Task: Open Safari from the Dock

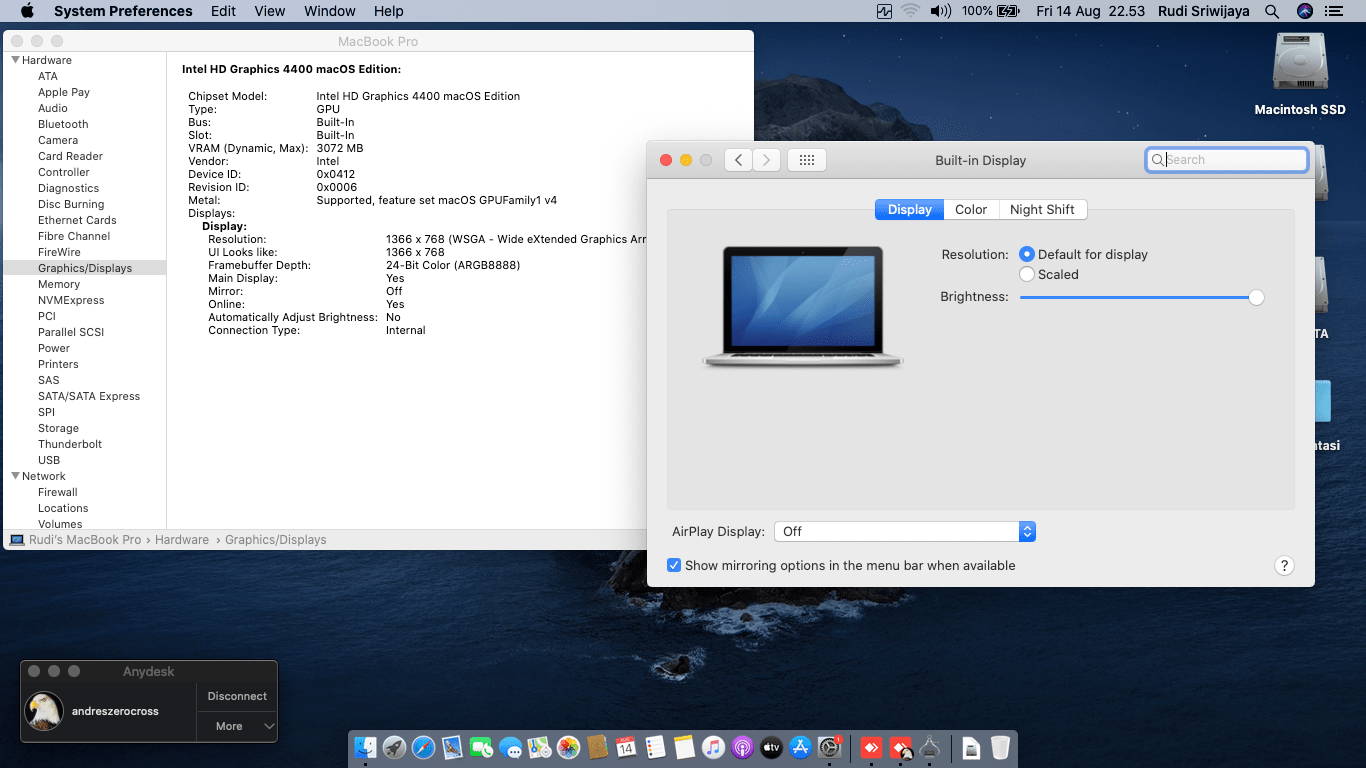Action: click(423, 747)
